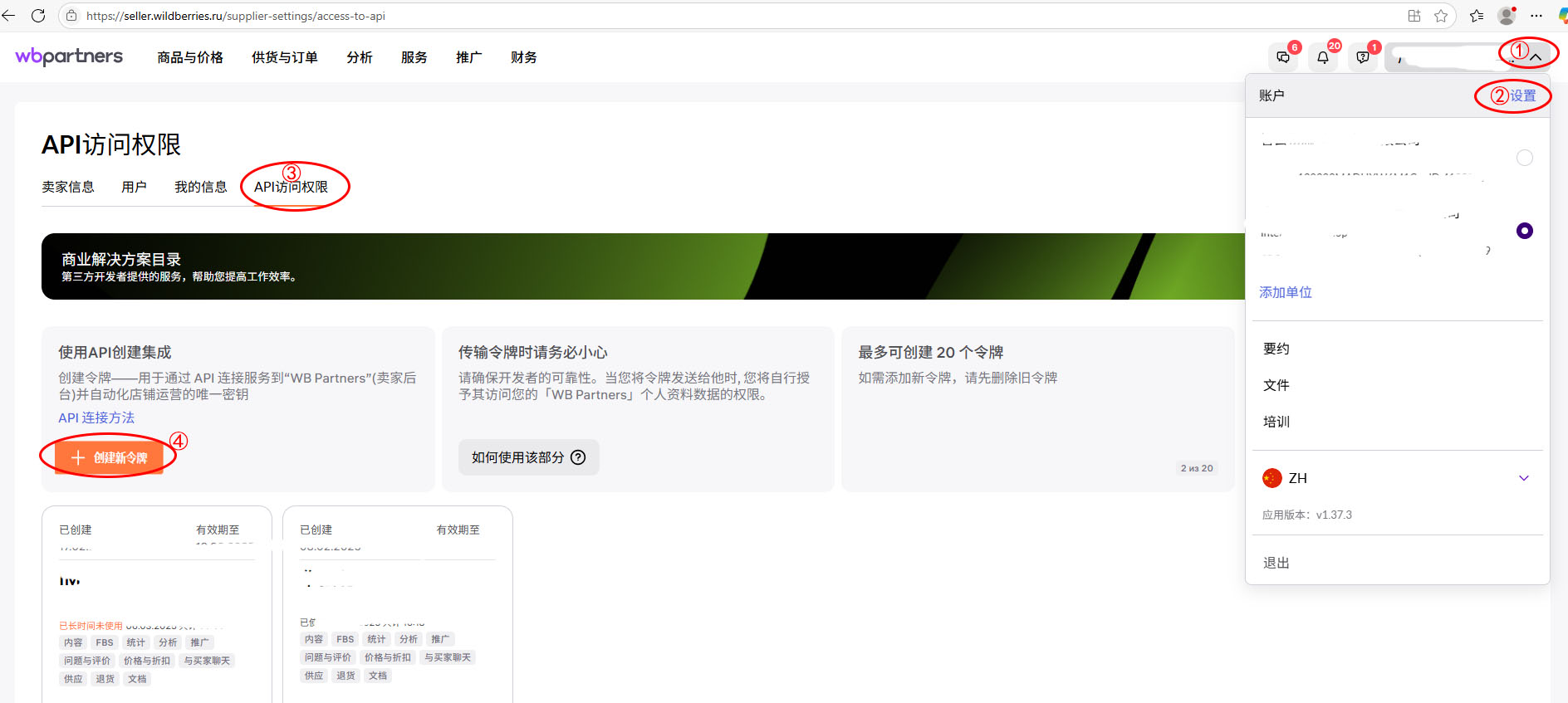Open 文件 in the account menu
This screenshot has width=1568, height=703.
(x=1276, y=385)
